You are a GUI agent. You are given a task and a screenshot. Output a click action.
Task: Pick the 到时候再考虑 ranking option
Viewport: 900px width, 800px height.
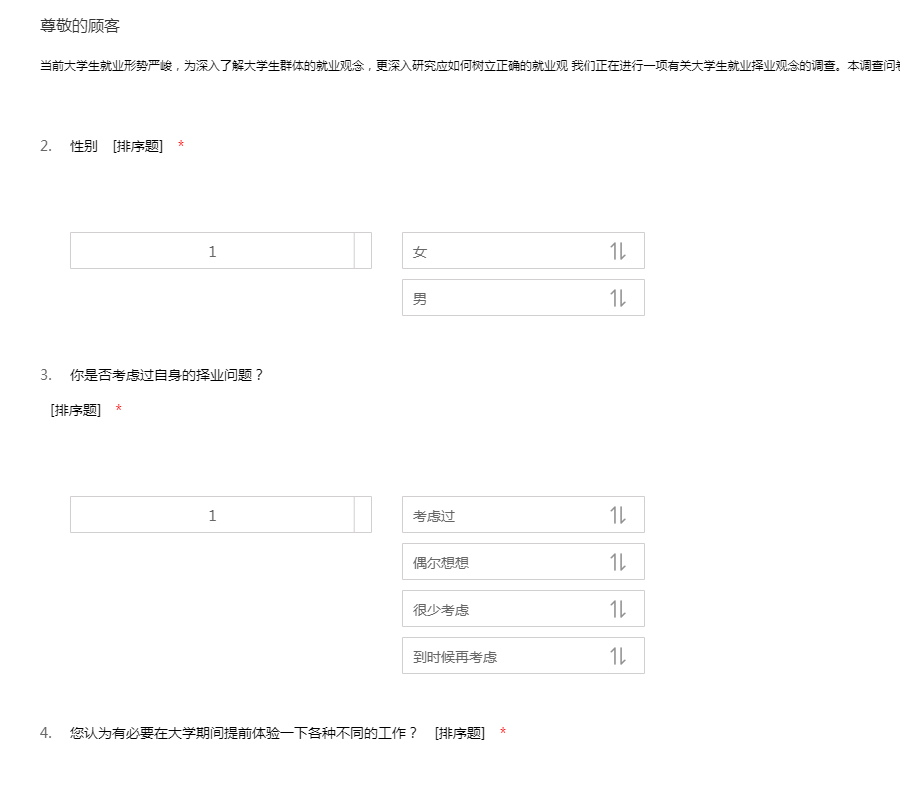(x=500, y=656)
